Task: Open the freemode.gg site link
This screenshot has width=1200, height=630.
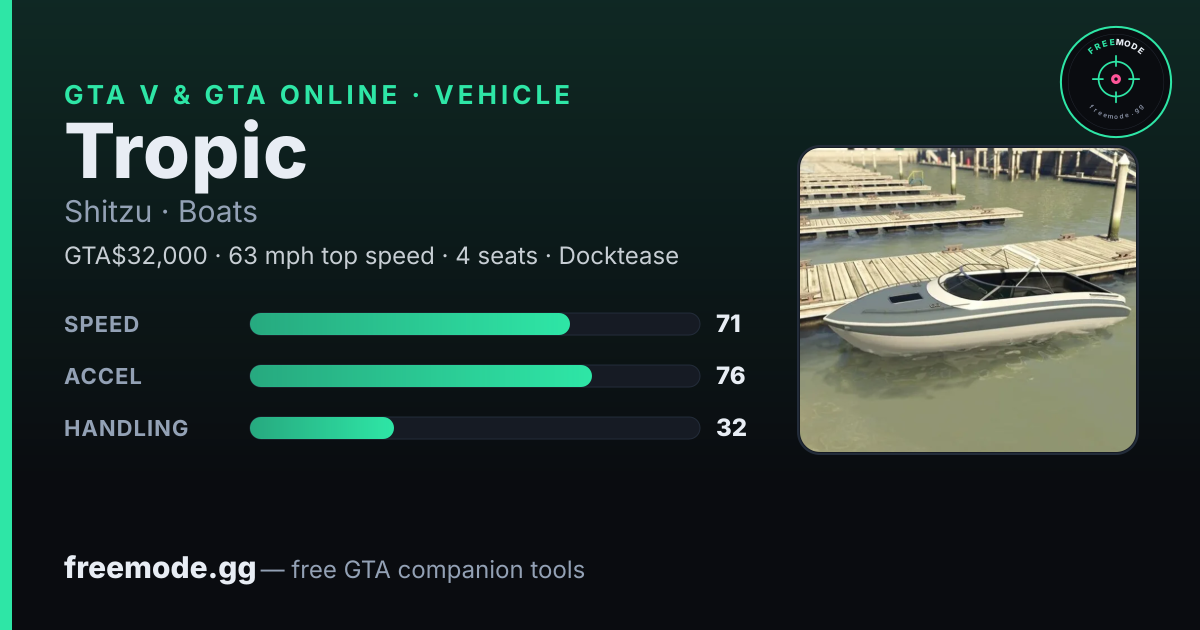Action: (160, 569)
